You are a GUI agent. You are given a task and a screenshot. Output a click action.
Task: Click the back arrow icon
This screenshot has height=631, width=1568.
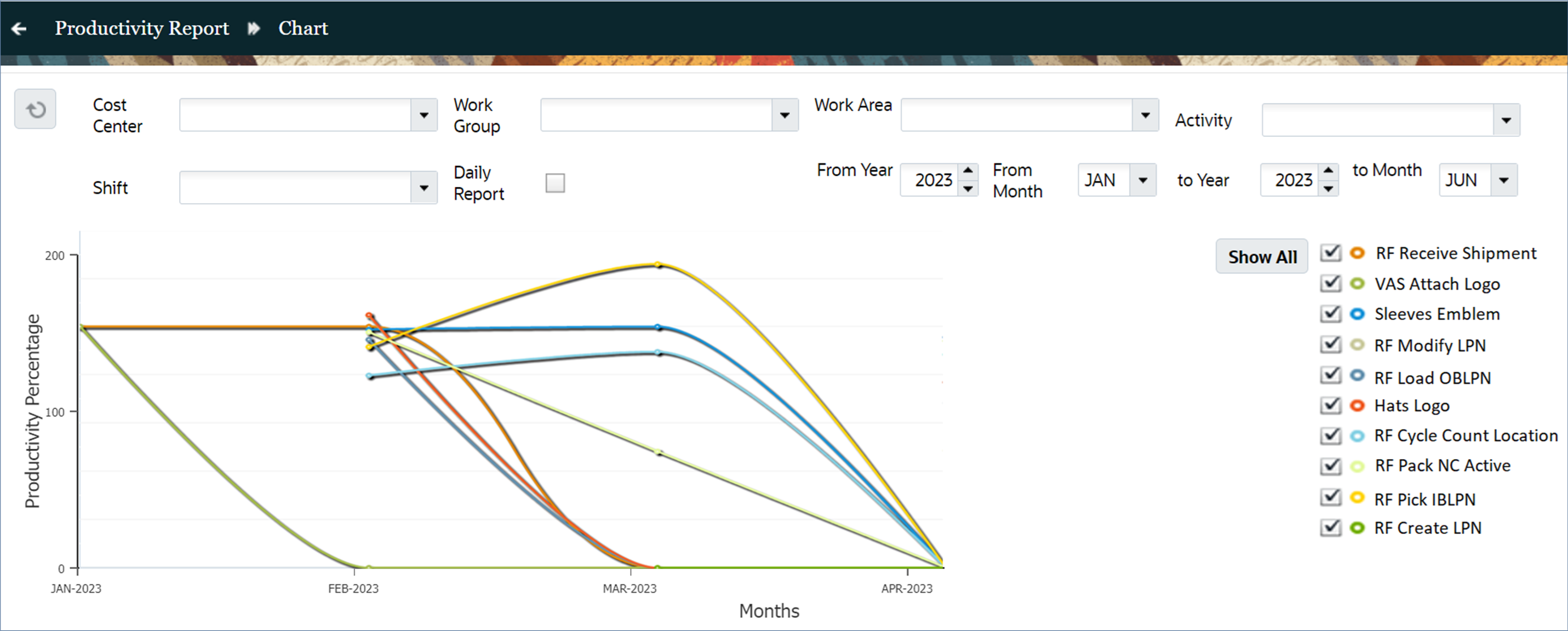[x=20, y=28]
